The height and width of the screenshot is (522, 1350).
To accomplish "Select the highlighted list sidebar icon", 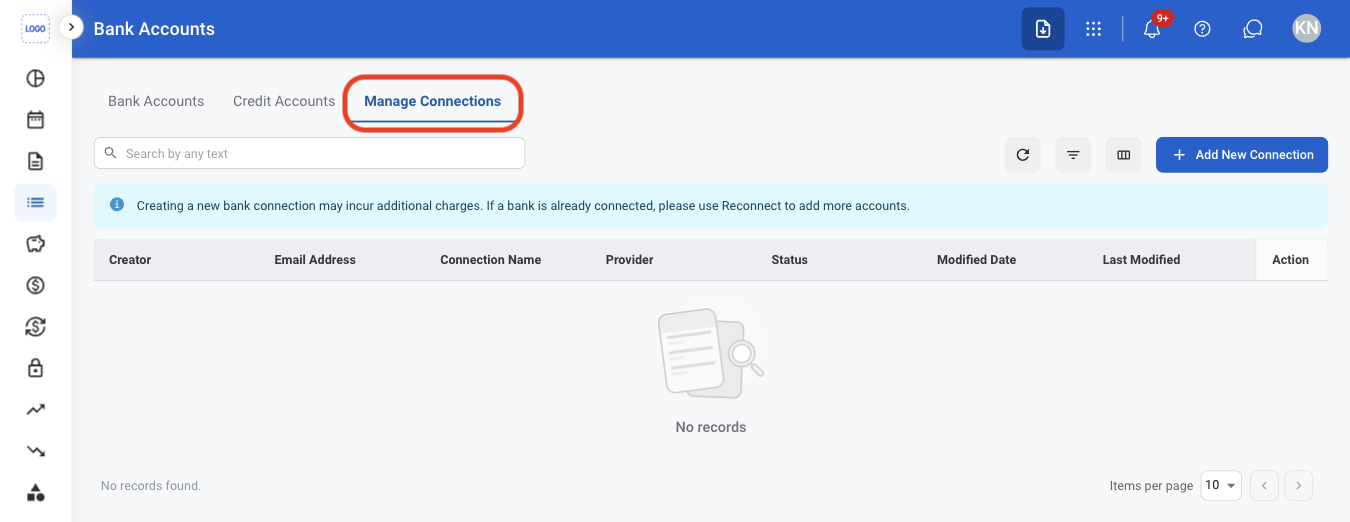I will tap(35, 202).
